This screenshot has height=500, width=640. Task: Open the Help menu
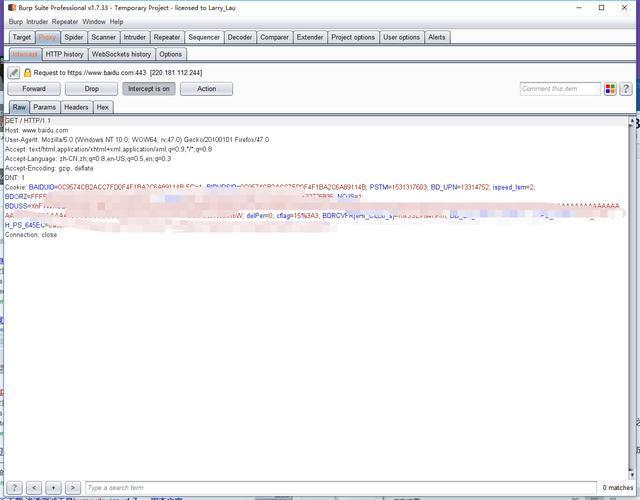click(x=116, y=22)
